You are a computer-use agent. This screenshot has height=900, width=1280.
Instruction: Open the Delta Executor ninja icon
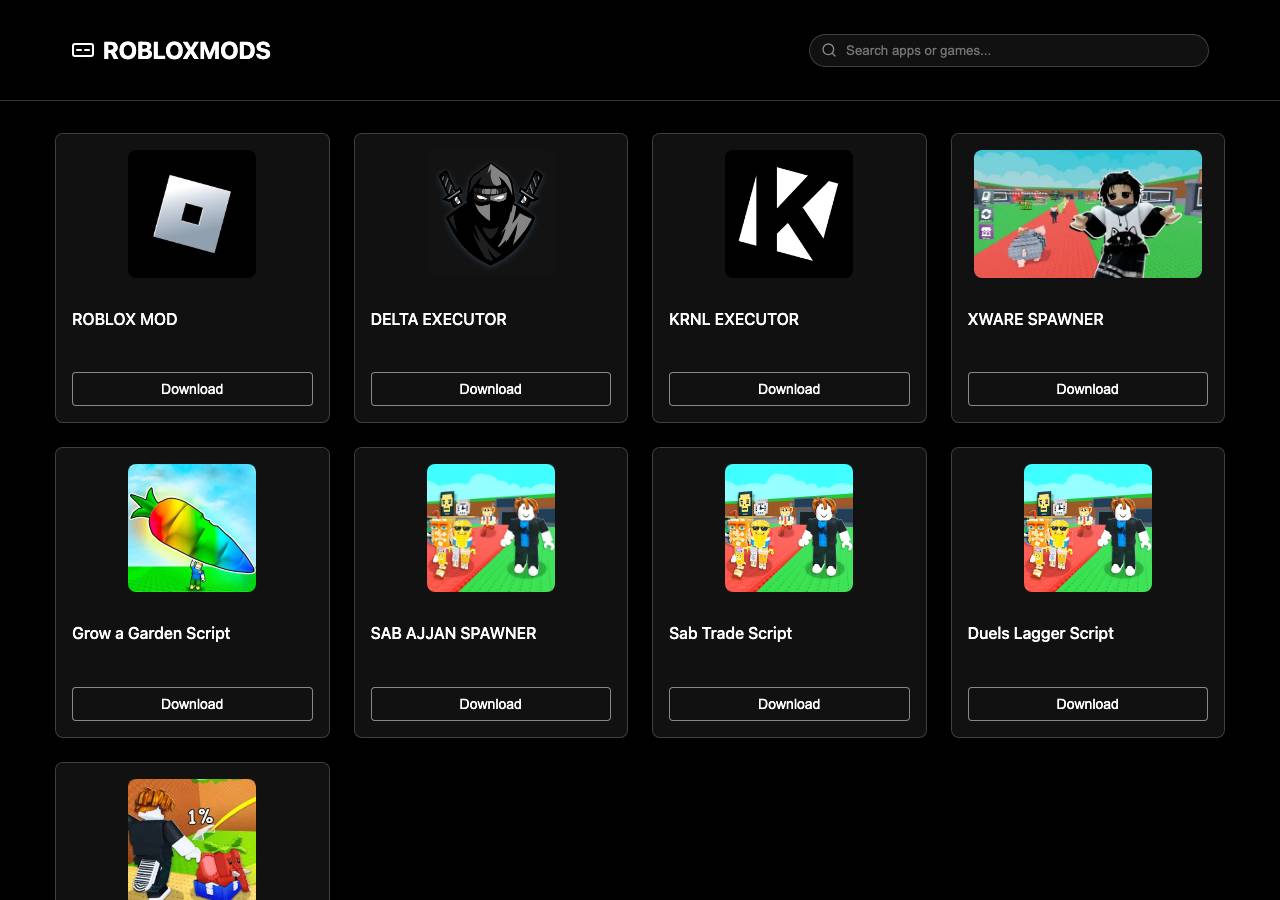[x=490, y=214]
